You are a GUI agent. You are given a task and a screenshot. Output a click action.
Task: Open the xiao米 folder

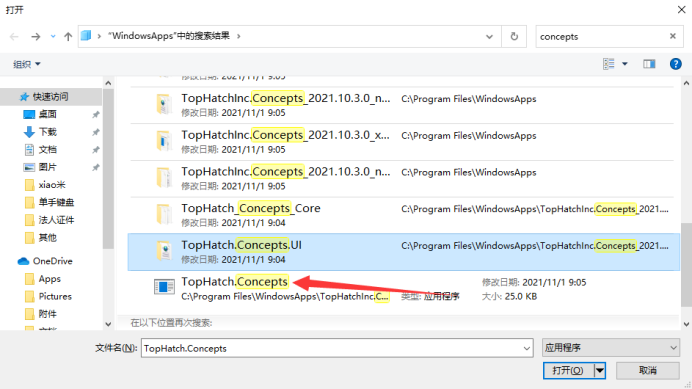(x=52, y=185)
